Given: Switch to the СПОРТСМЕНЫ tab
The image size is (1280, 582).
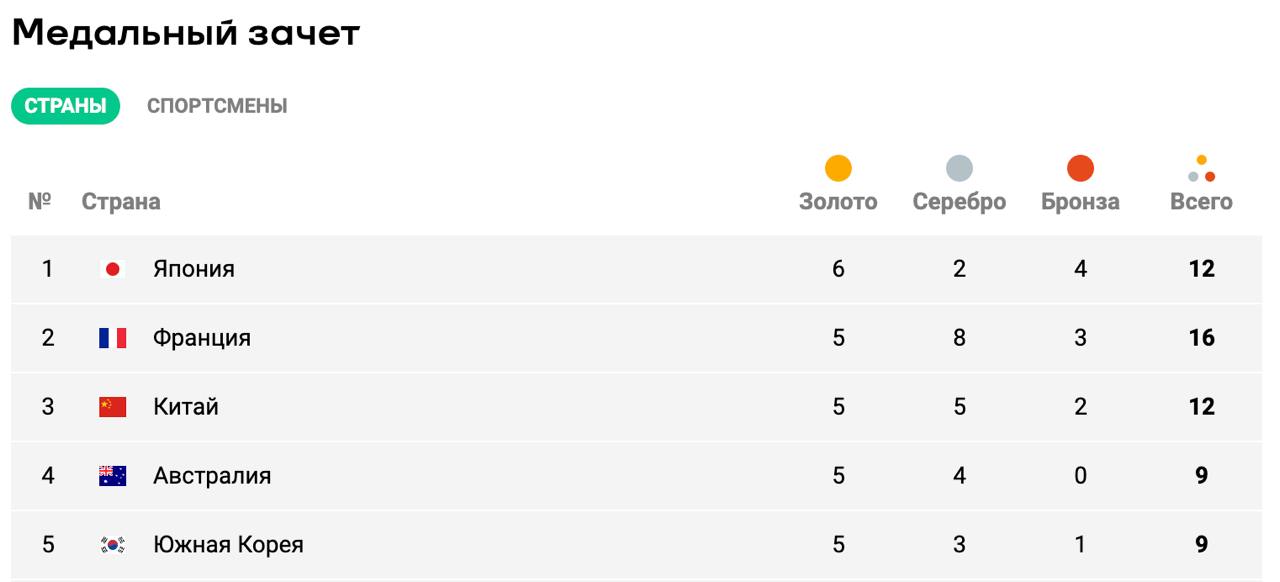Looking at the screenshot, I should [217, 106].
